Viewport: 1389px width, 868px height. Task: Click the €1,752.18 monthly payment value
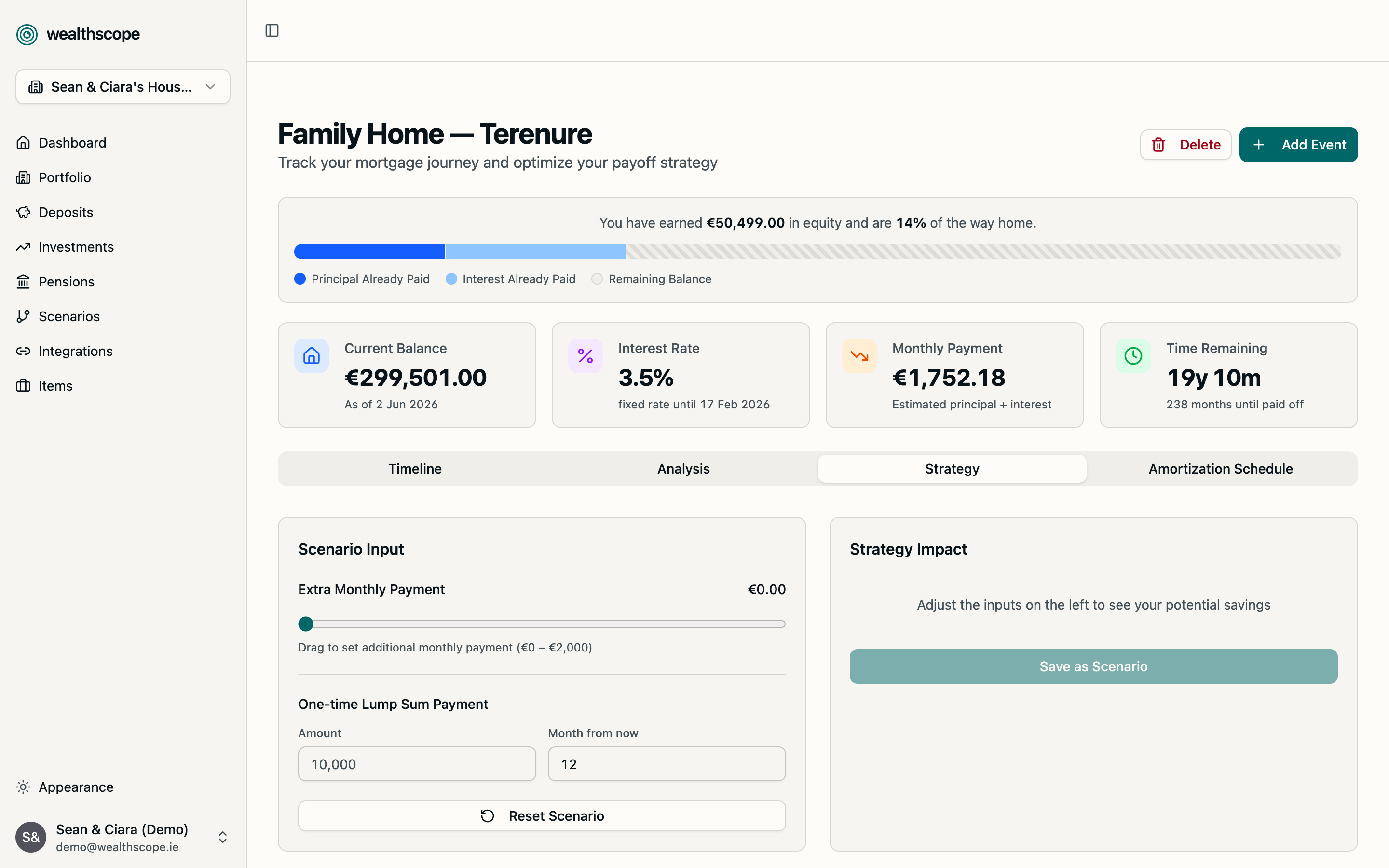coord(949,378)
